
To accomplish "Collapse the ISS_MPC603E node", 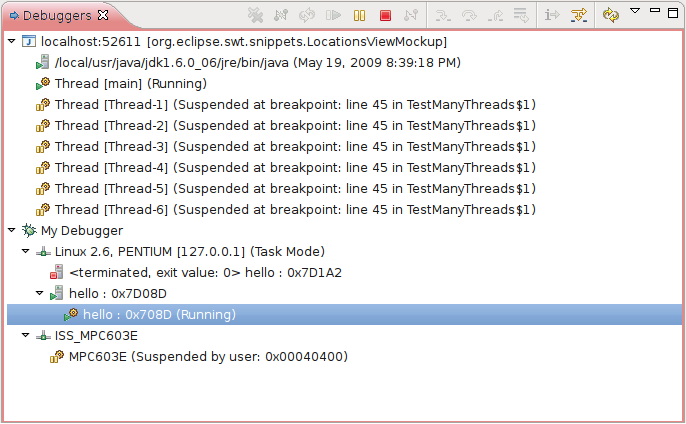I will [26, 335].
